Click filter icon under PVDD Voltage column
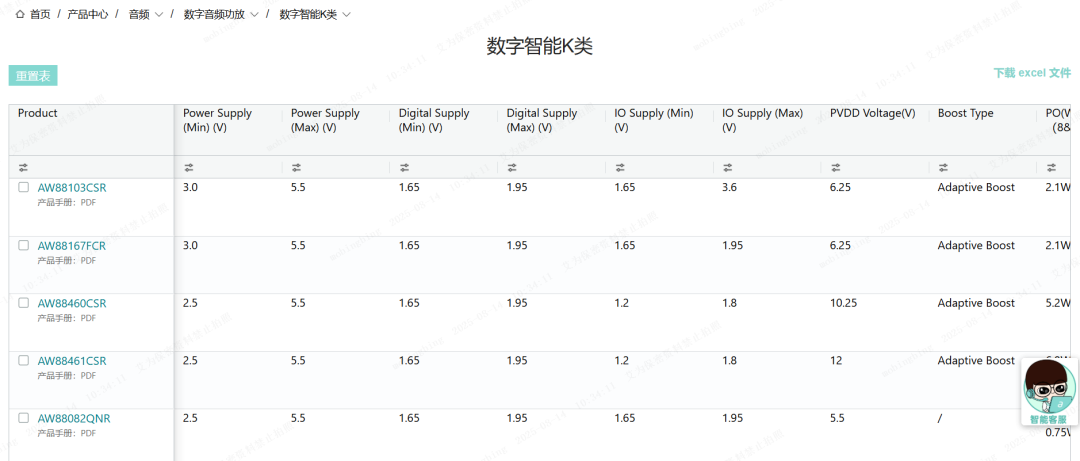The width and height of the screenshot is (1080, 461). pos(836,168)
